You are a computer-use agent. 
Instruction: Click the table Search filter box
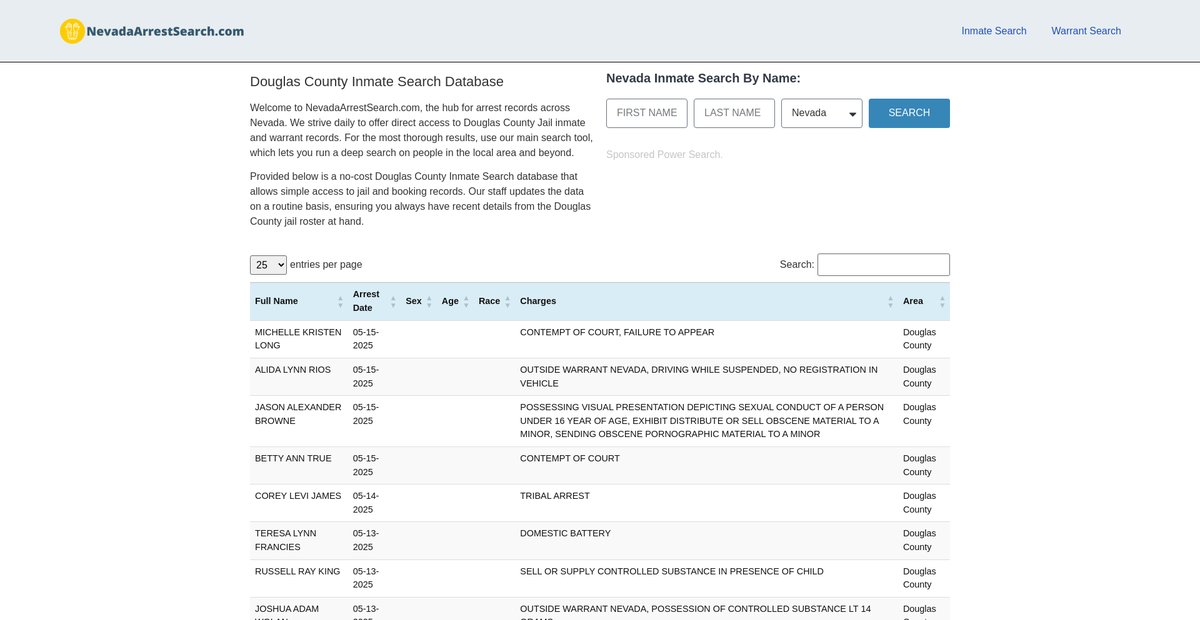point(883,265)
